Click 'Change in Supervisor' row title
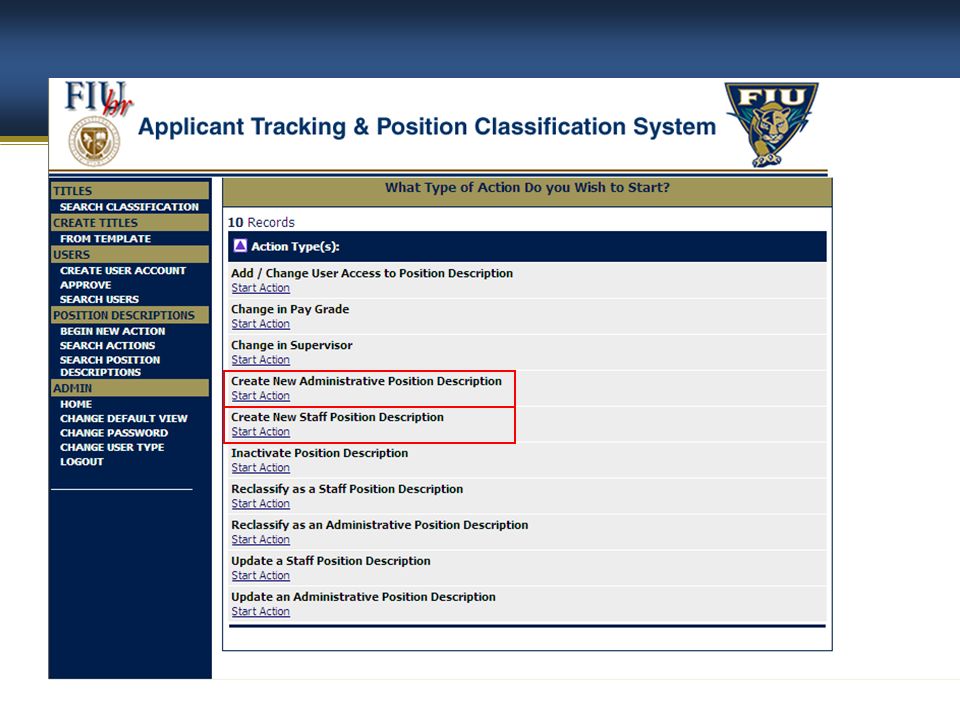This screenshot has height=720, width=960. click(291, 345)
